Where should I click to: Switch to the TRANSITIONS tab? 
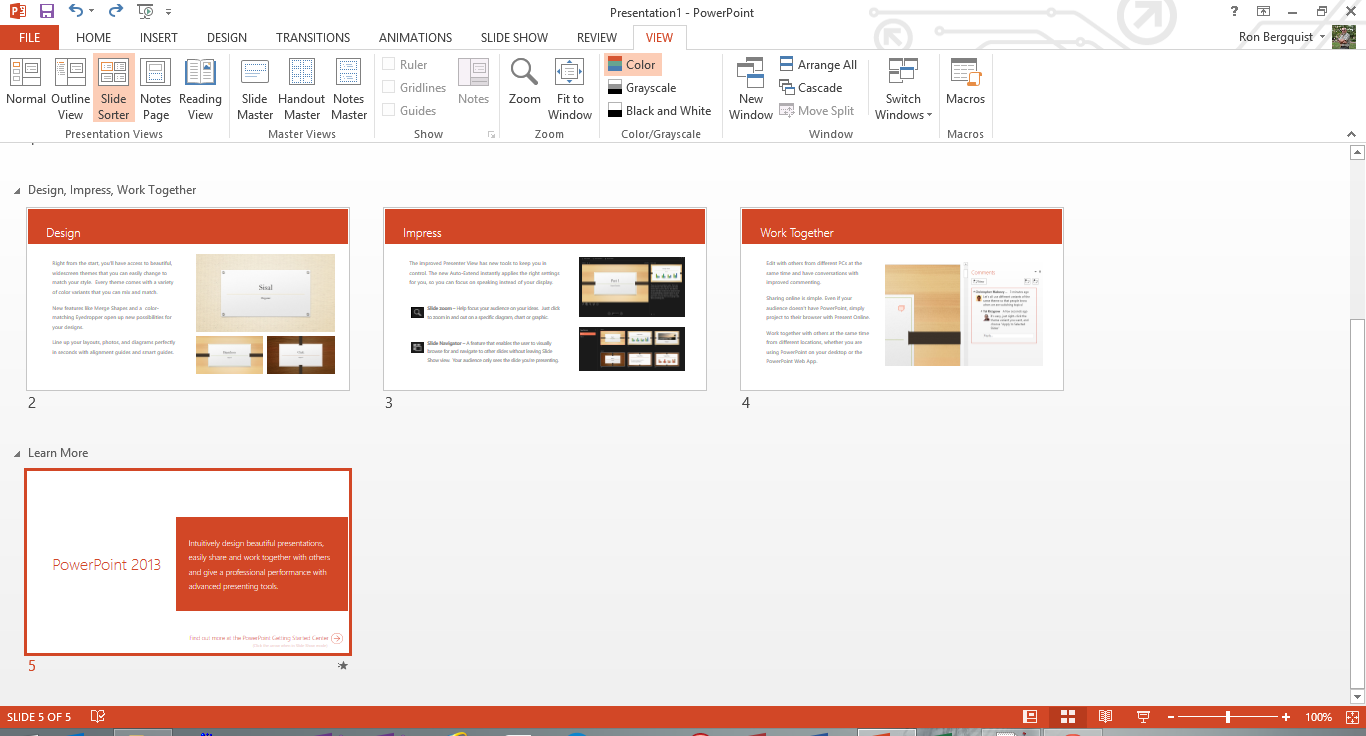313,38
